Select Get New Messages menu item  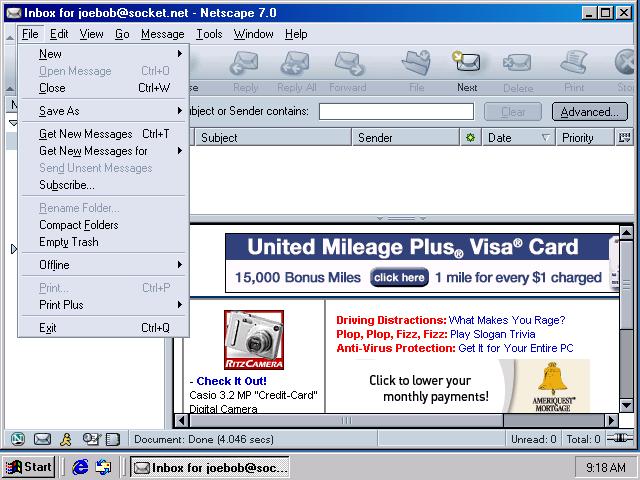[x=104, y=134]
